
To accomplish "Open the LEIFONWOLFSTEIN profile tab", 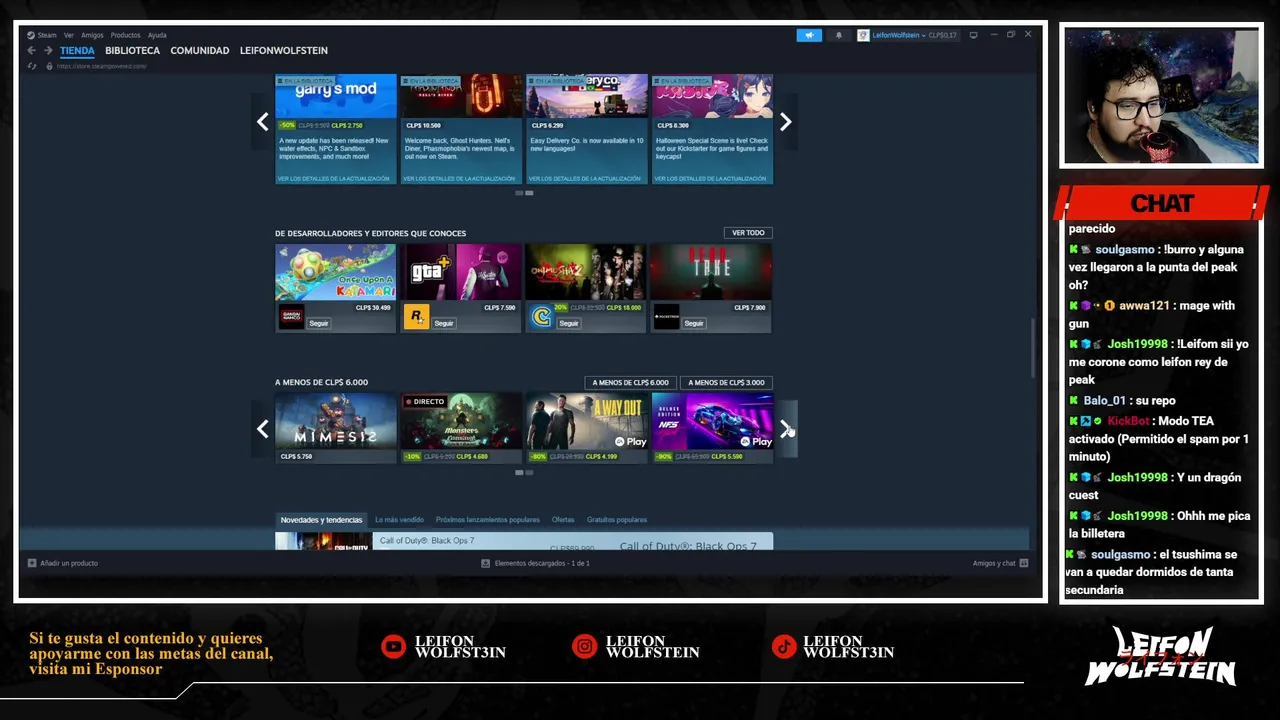I will 283,50.
